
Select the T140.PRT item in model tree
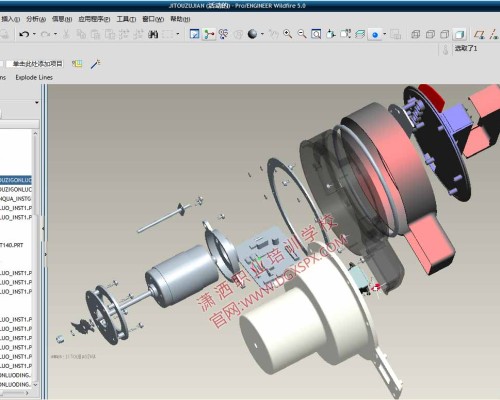coord(12,245)
